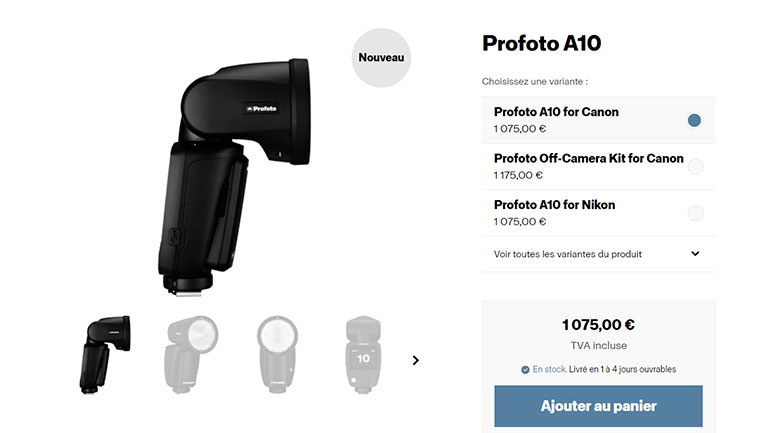Click the chevron beside the variants list
Image resolution: width=770 pixels, height=433 pixels.
[x=695, y=254]
